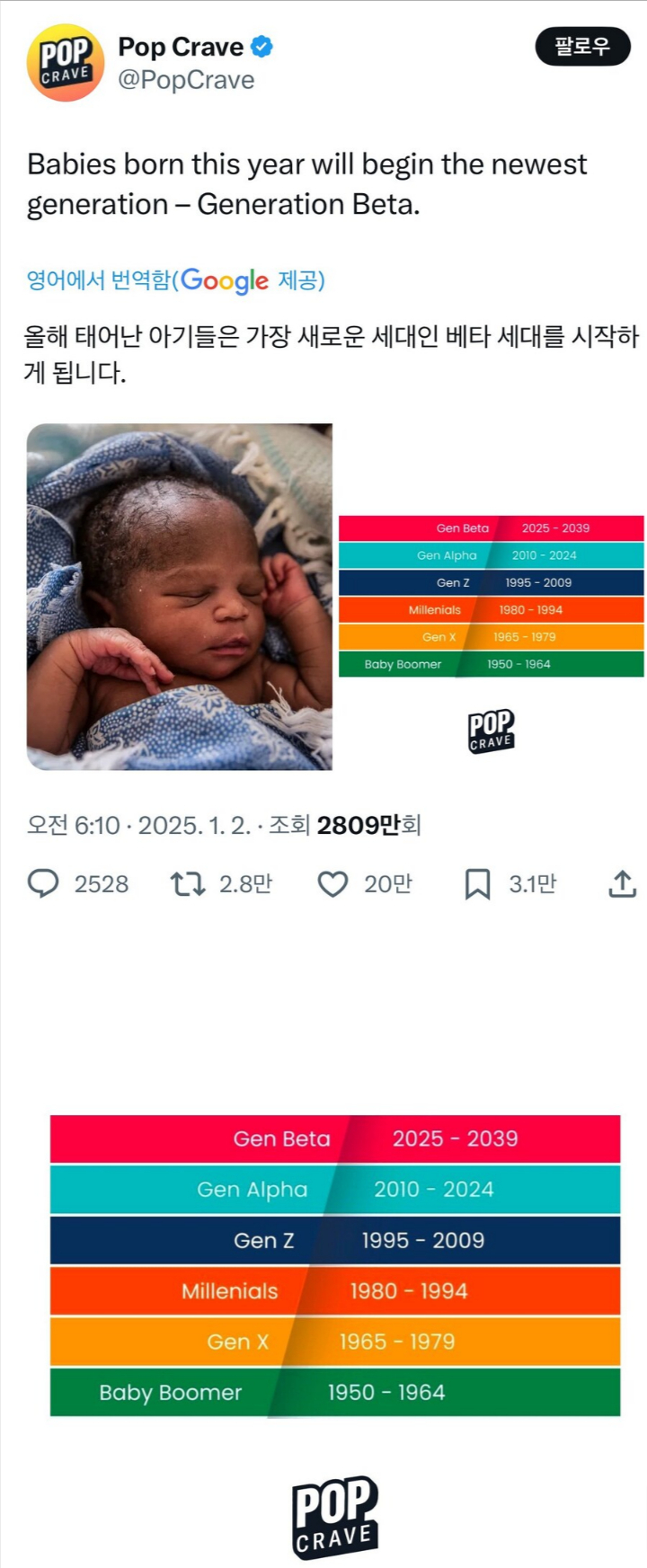Click the blue verified badge
The height and width of the screenshot is (1568, 647).
261,46
